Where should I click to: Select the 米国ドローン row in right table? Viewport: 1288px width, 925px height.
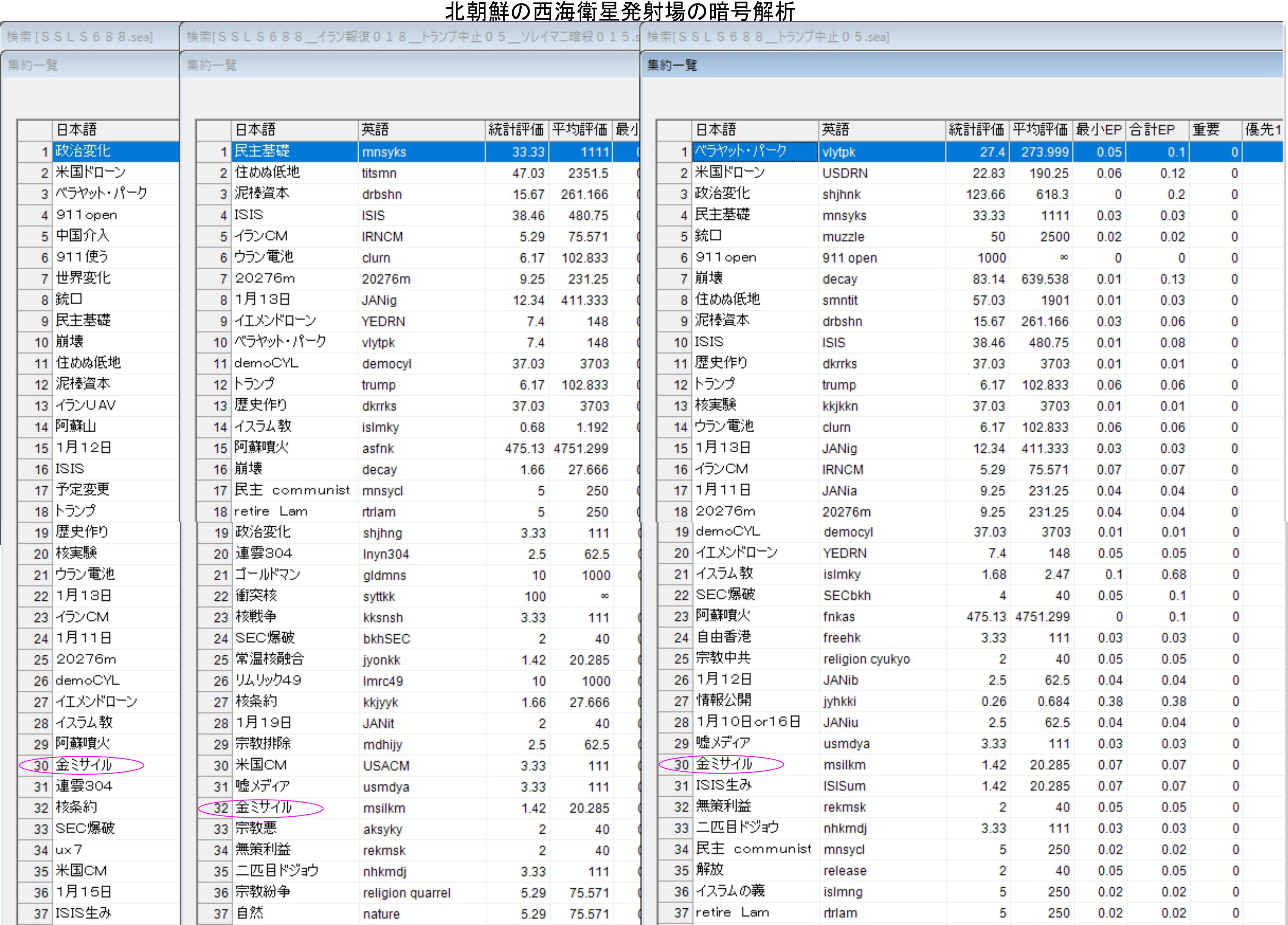[730, 173]
